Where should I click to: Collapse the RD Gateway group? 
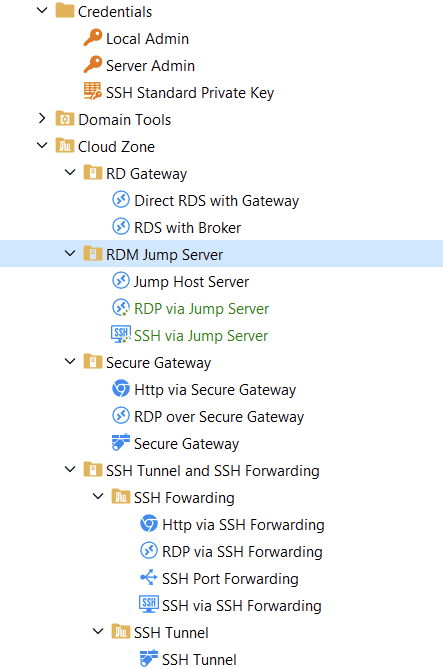[x=70, y=172]
